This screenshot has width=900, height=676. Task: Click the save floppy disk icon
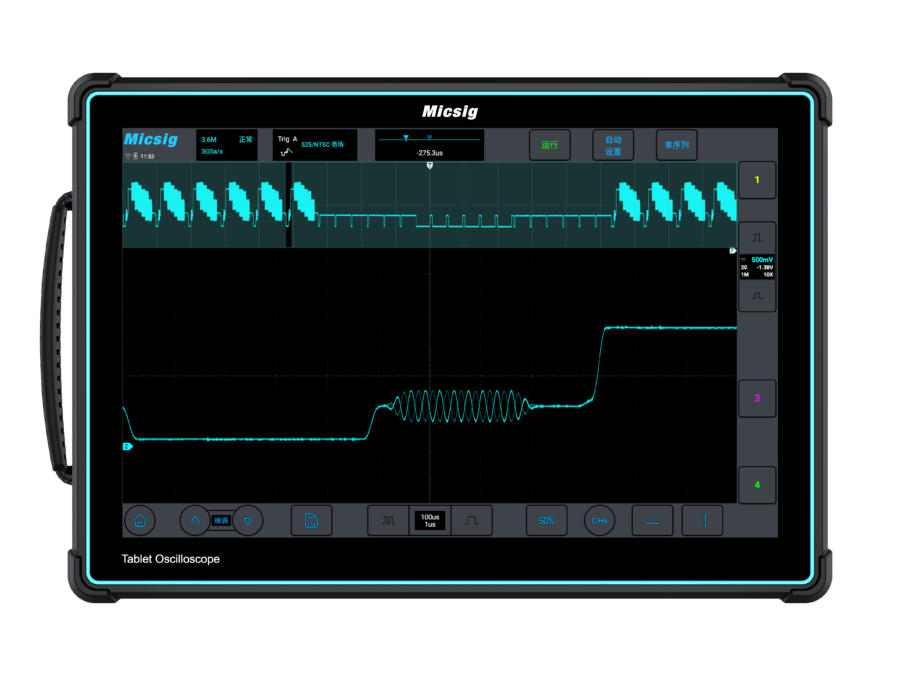click(311, 520)
